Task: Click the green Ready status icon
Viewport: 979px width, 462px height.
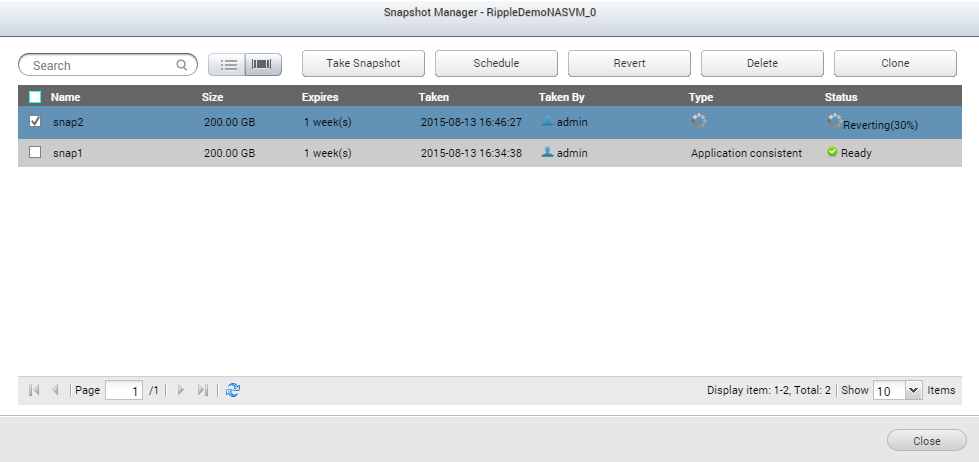Action: point(832,152)
